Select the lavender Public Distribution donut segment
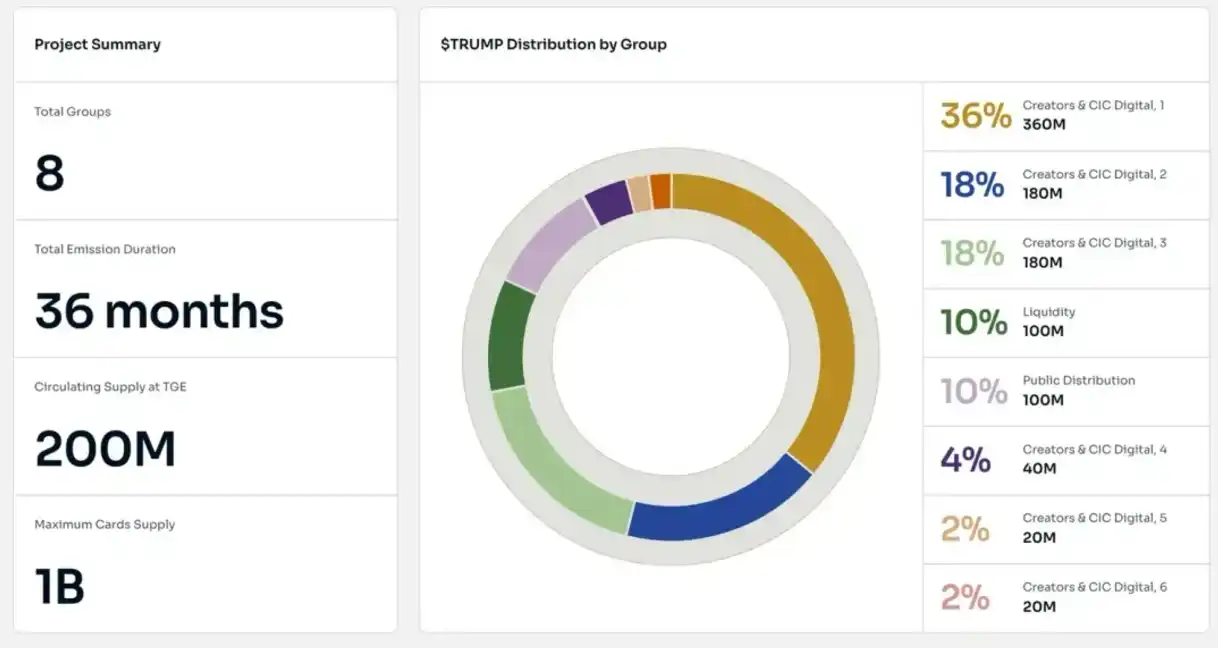Image resolution: width=1218 pixels, height=648 pixels. pyautogui.click(x=550, y=241)
